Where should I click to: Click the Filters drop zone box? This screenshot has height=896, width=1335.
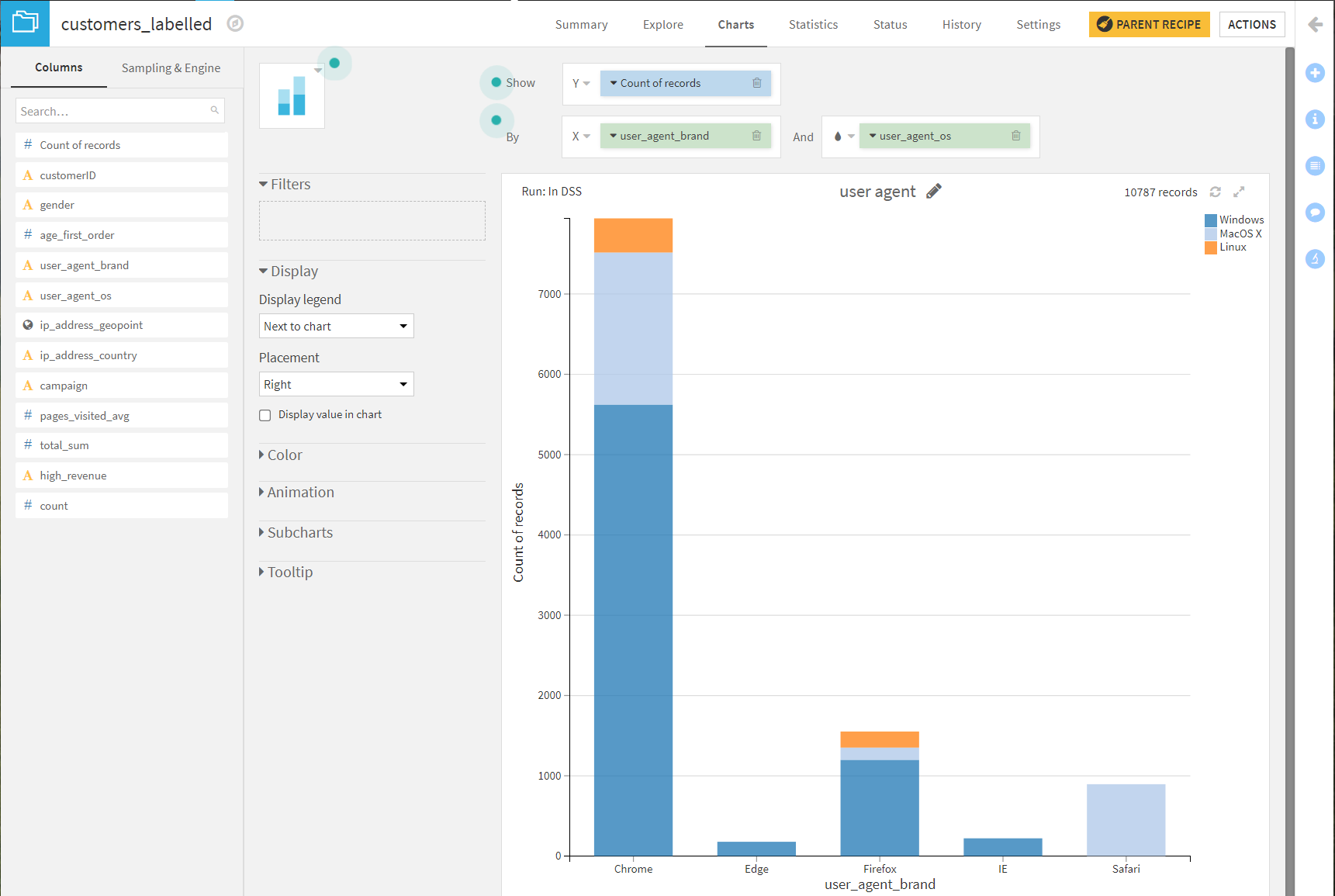(372, 221)
